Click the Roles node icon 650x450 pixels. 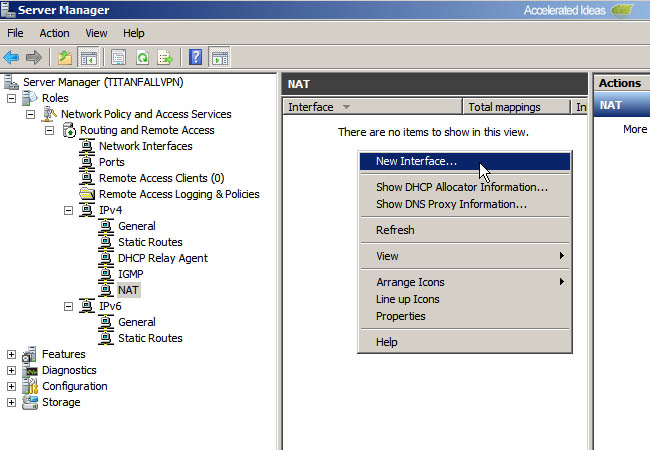(30, 98)
